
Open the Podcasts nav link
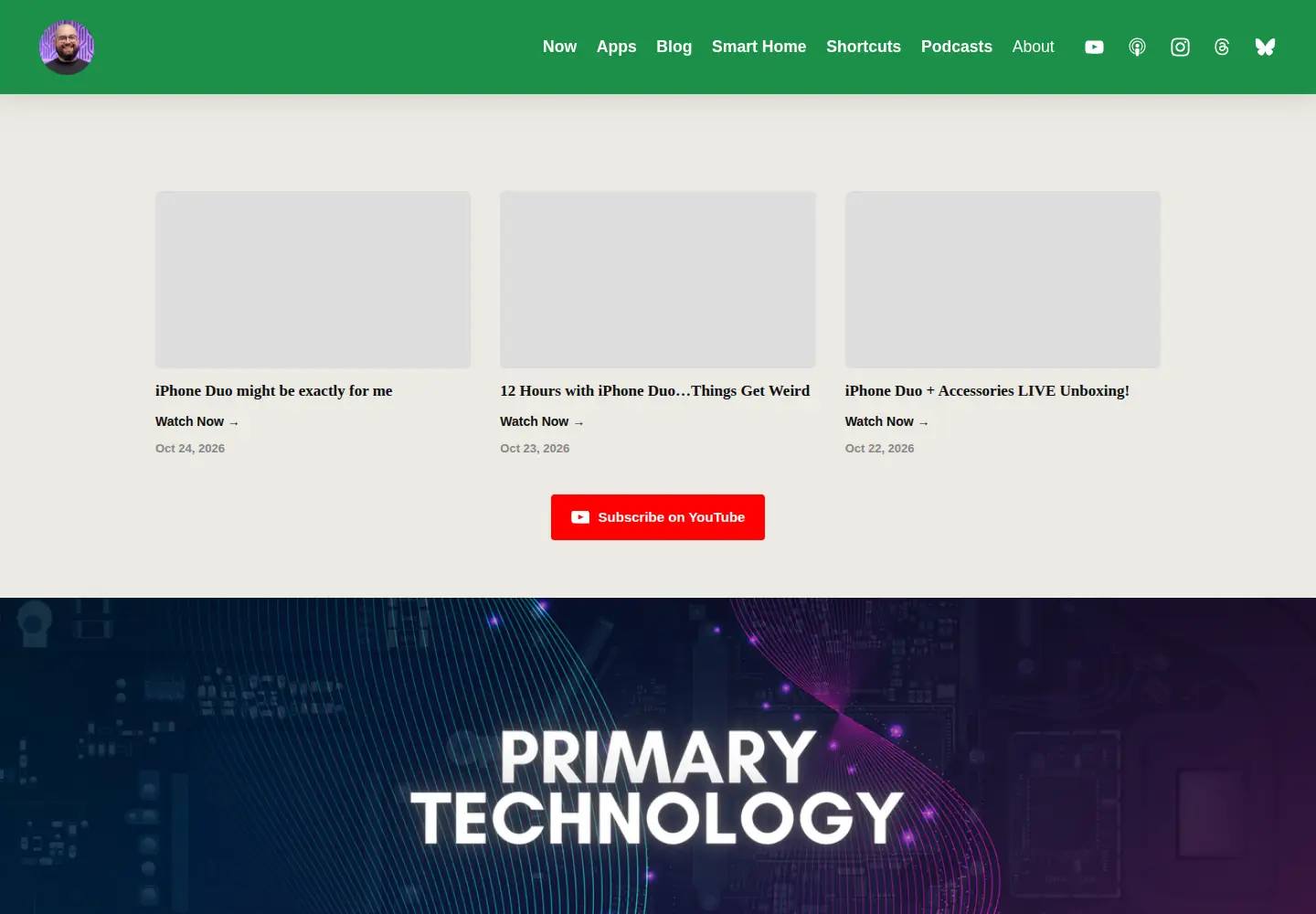click(x=956, y=47)
